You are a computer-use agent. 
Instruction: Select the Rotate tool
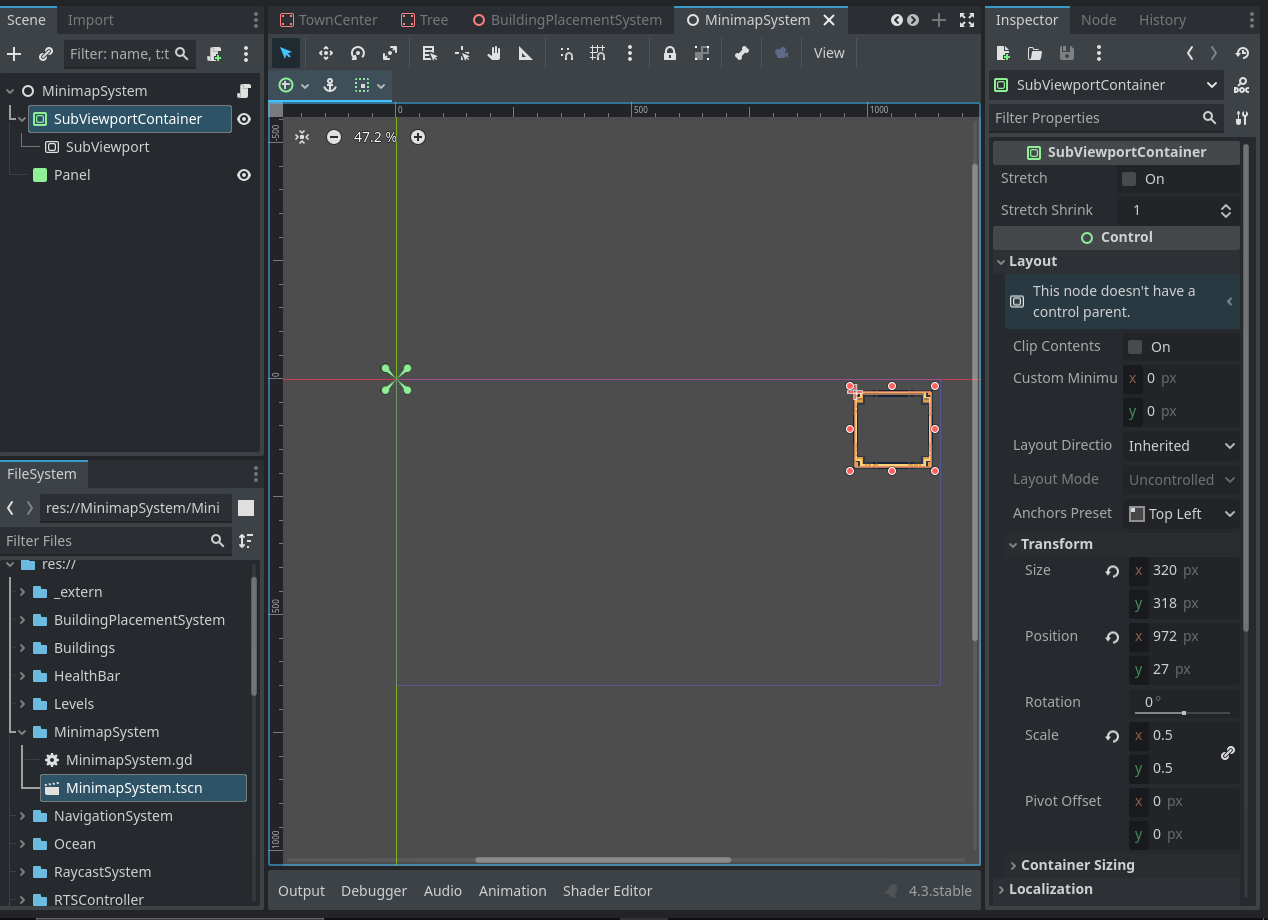pyautogui.click(x=357, y=53)
